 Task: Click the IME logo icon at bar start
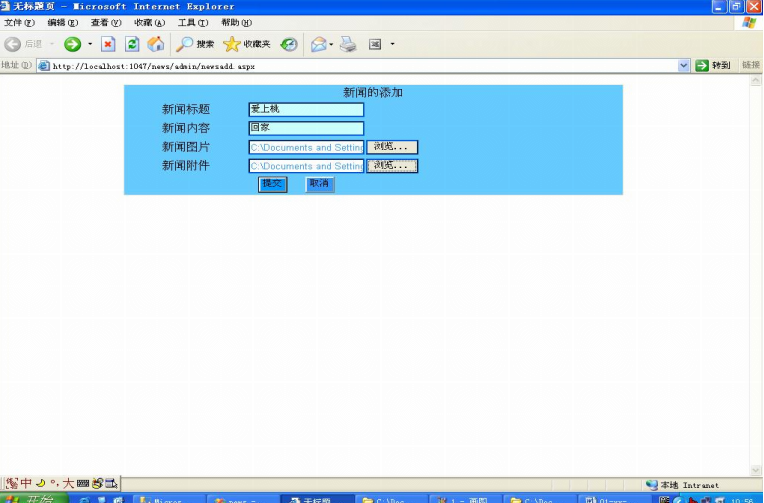[x=12, y=483]
